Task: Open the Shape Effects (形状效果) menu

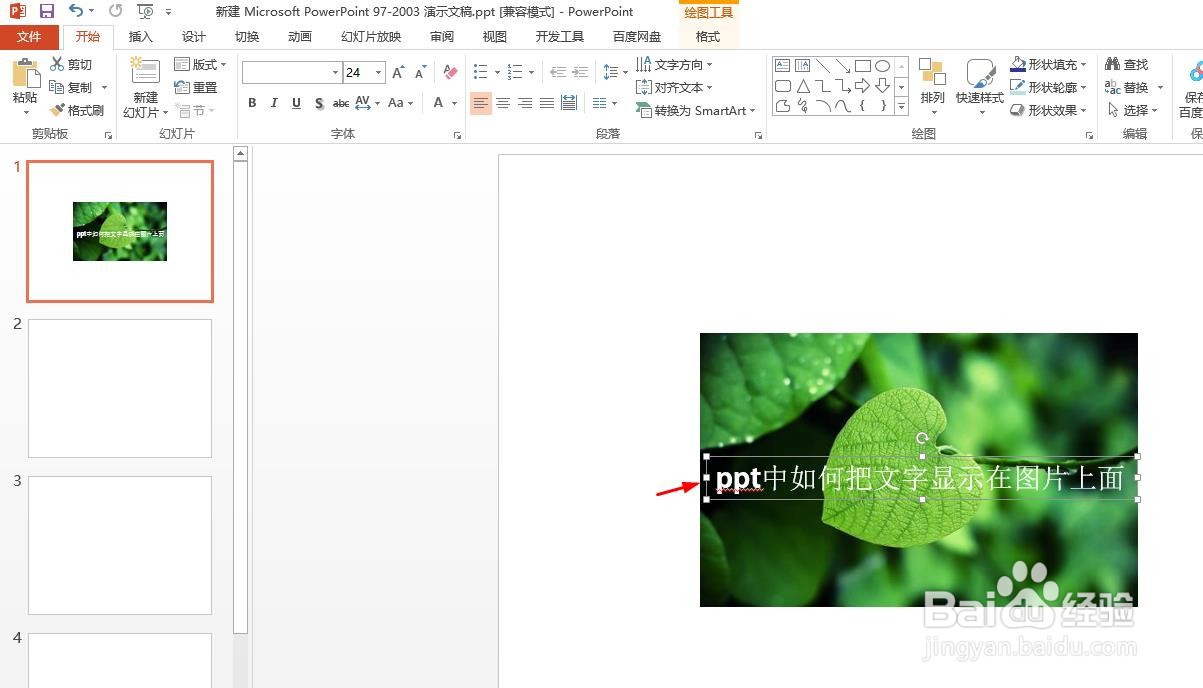Action: [1047, 110]
